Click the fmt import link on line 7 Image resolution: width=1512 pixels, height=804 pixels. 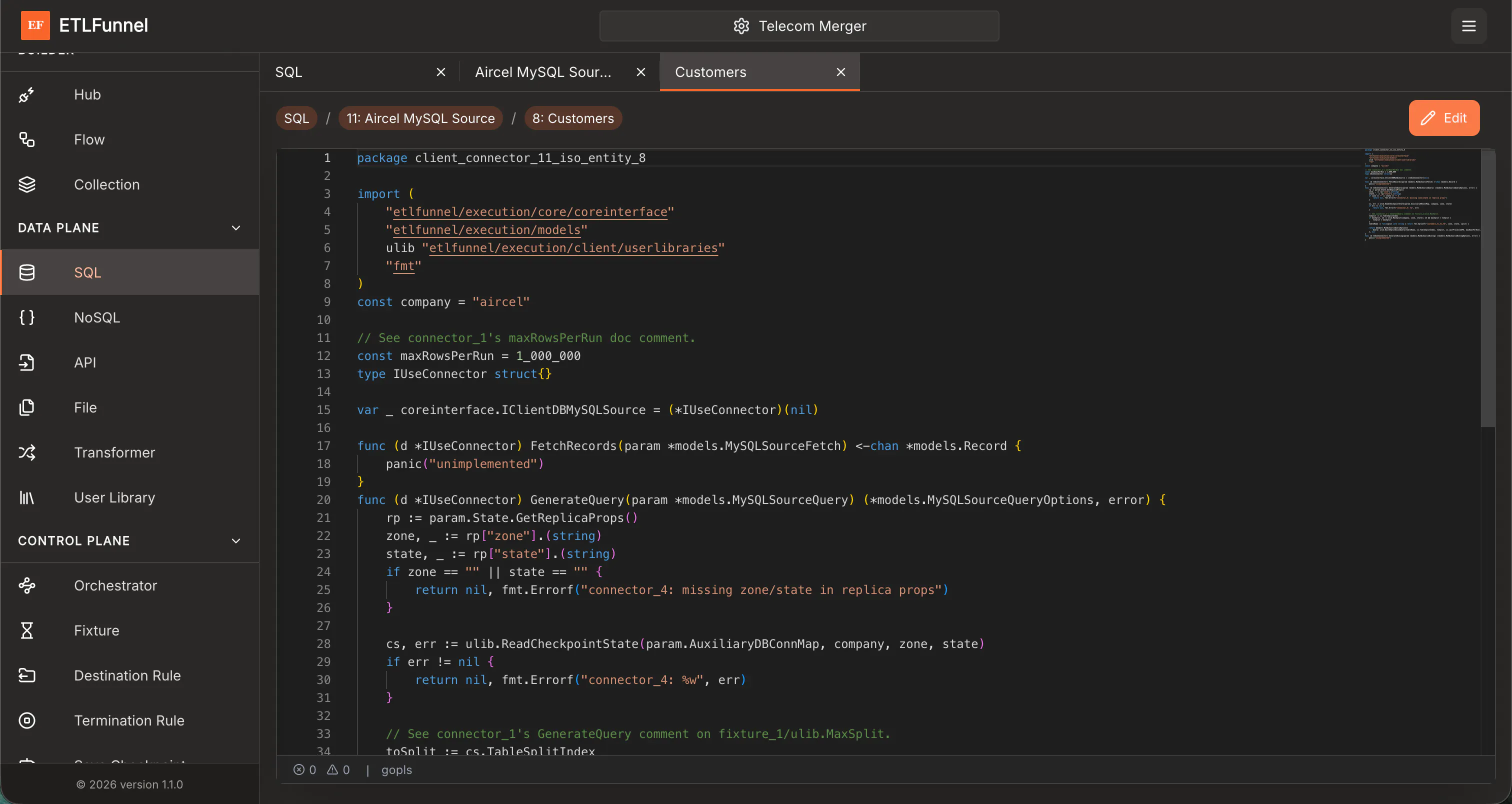click(x=403, y=266)
